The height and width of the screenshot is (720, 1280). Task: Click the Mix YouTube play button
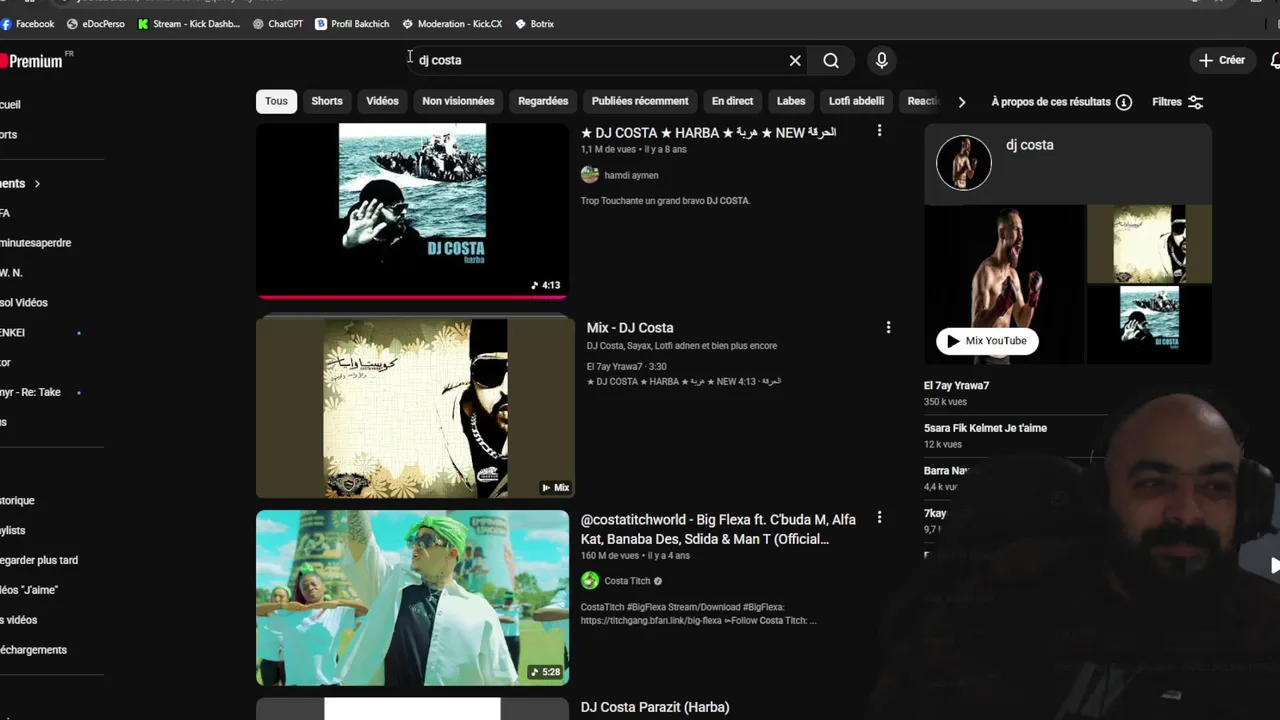point(987,341)
